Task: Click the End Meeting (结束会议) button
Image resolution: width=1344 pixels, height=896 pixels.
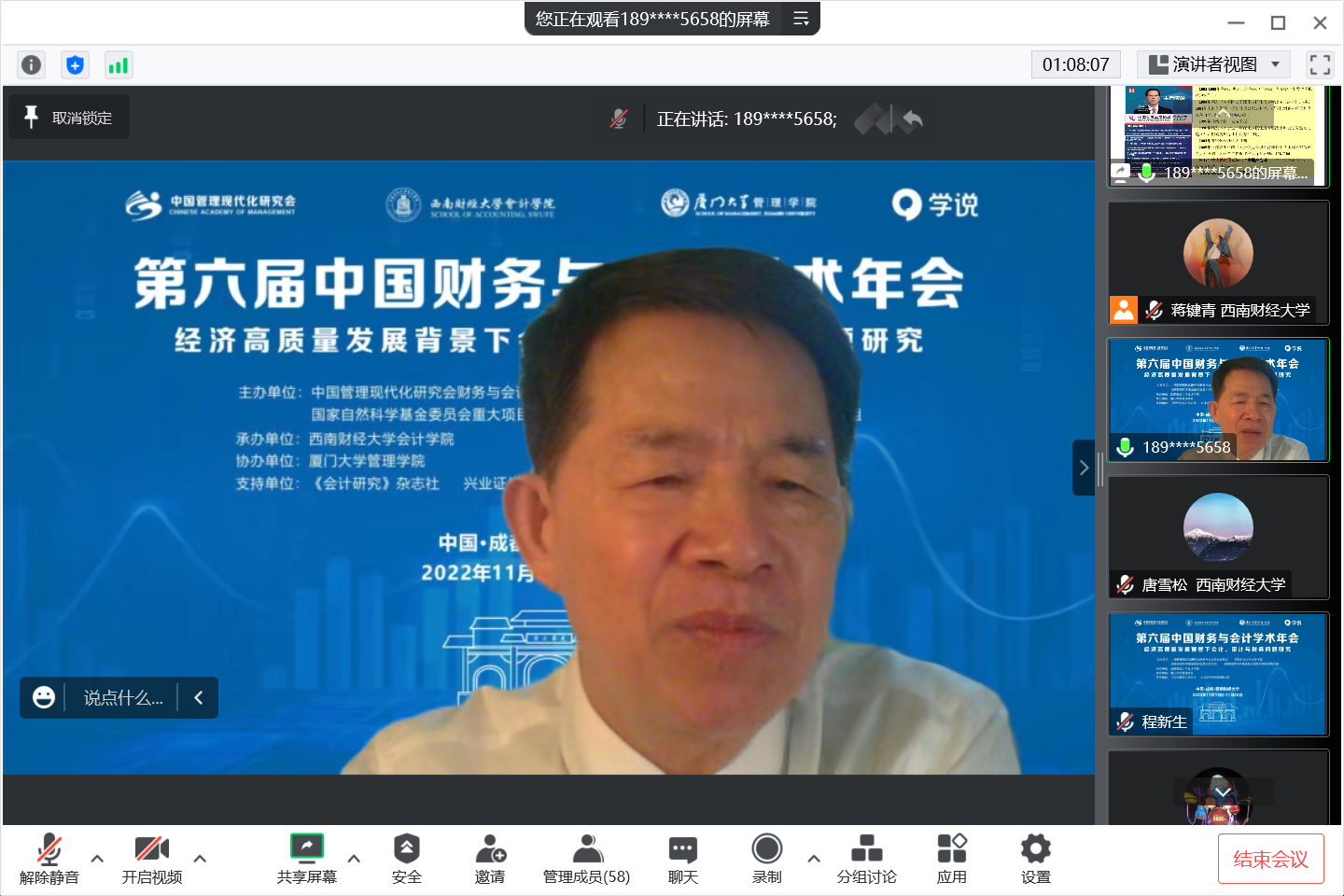Action: click(1270, 859)
